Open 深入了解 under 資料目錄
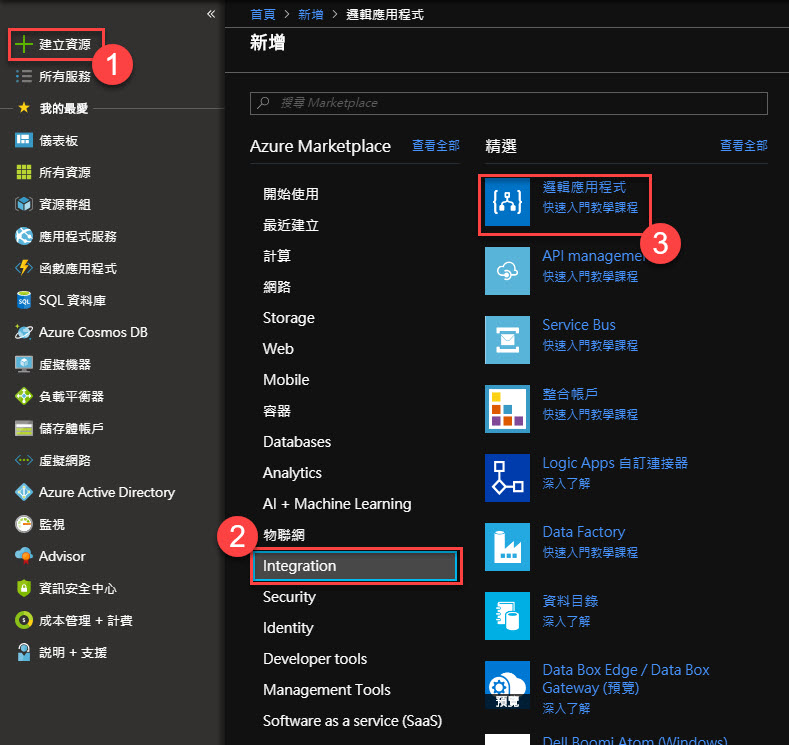 tap(566, 621)
